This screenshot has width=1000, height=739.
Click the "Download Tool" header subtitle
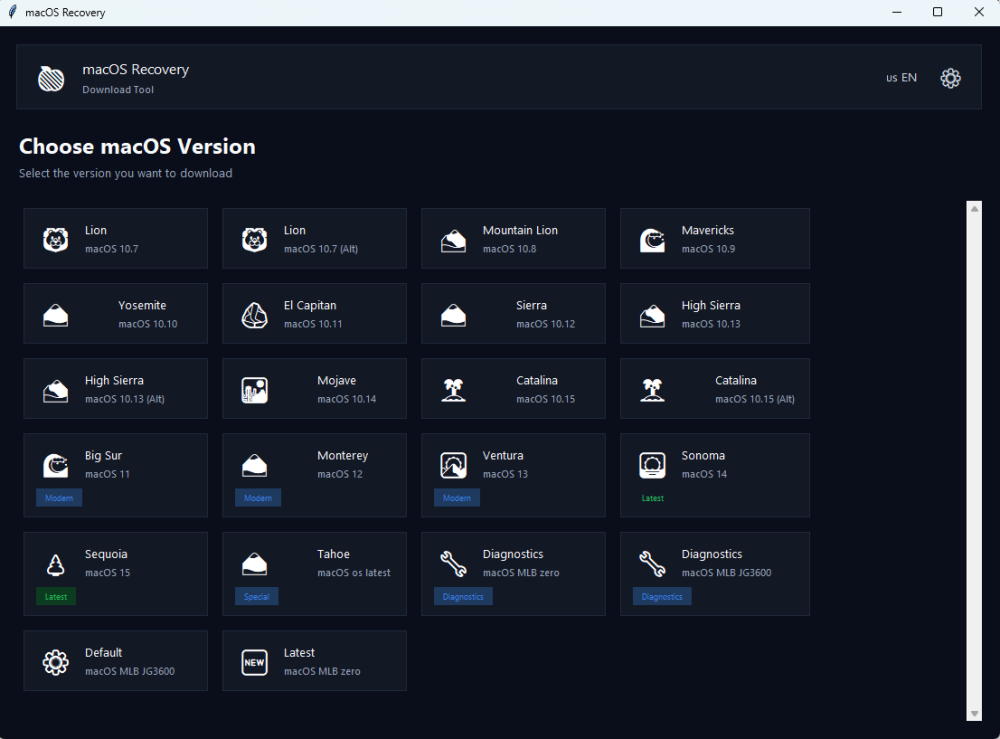pos(118,90)
